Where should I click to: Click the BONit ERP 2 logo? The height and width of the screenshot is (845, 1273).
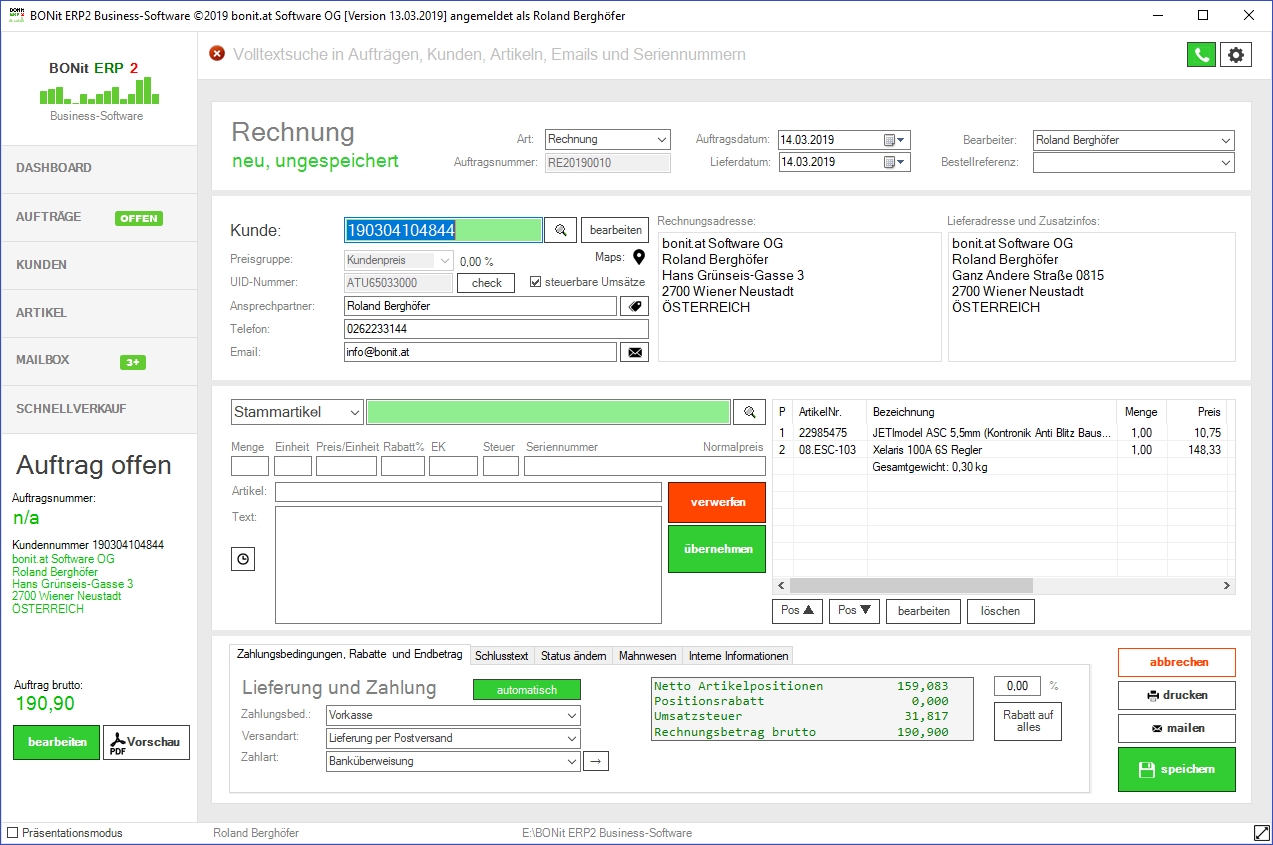97,90
